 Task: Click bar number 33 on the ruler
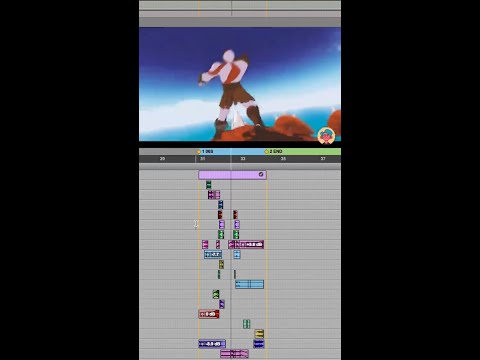pos(243,159)
